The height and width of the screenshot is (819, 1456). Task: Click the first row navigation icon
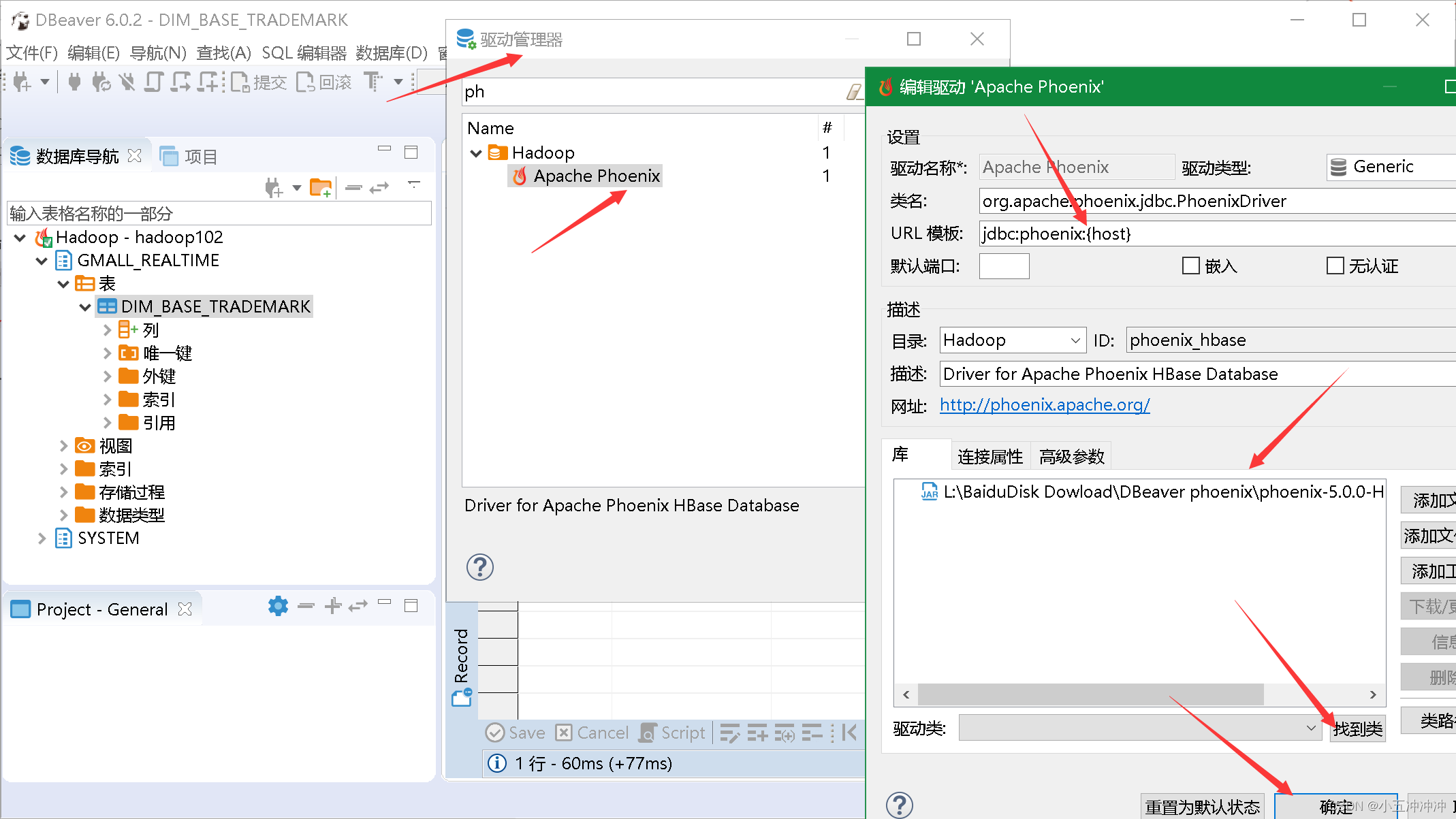click(x=849, y=733)
